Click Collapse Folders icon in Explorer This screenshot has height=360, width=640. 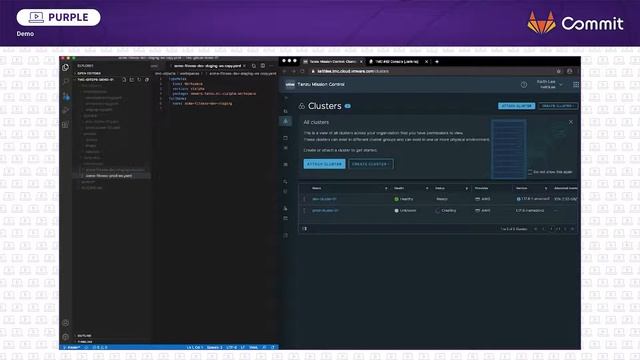tap(147, 80)
